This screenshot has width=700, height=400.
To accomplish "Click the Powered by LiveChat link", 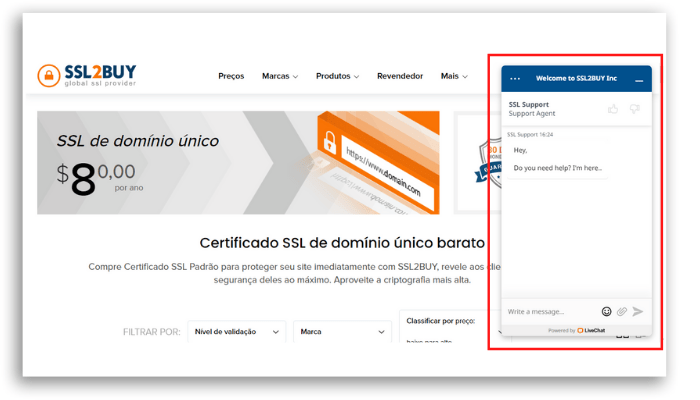I will click(576, 330).
